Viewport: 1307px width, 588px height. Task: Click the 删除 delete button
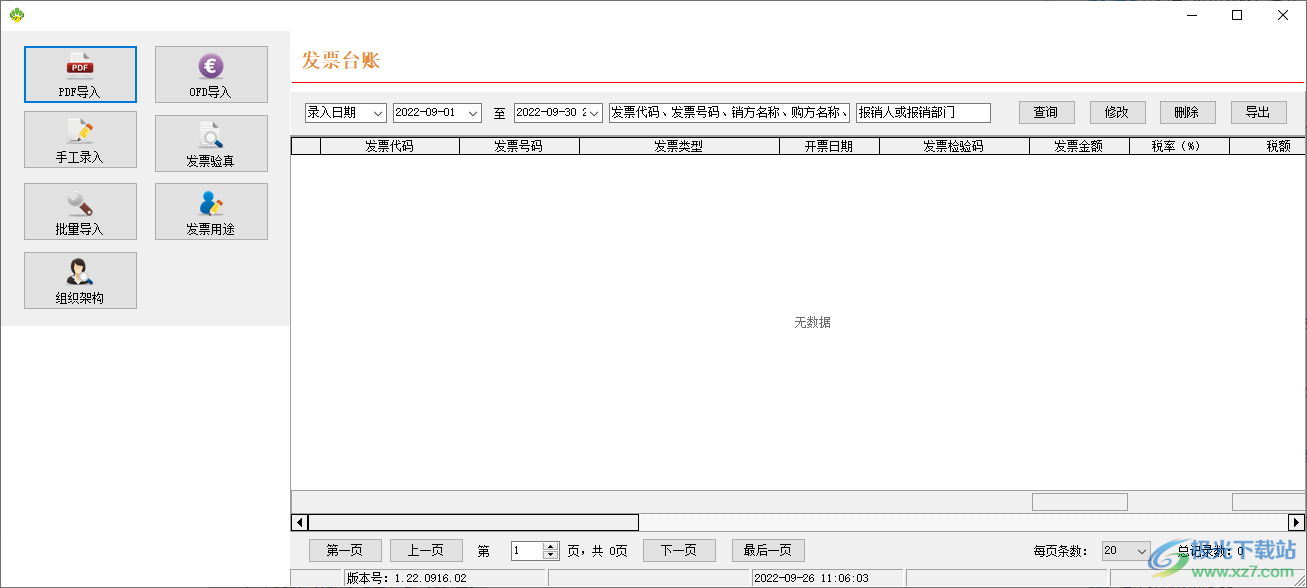pyautogui.click(x=1187, y=112)
